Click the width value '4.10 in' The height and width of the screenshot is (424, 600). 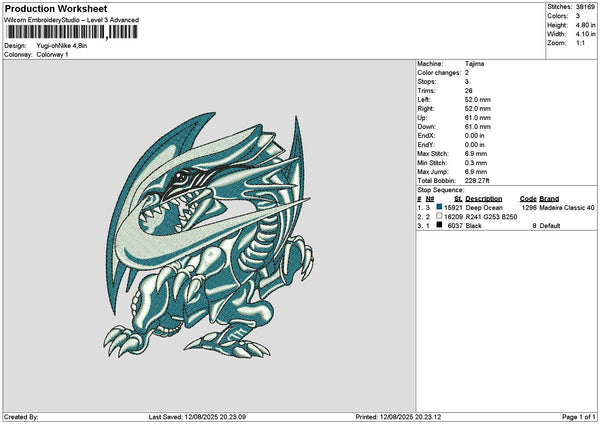(585, 34)
